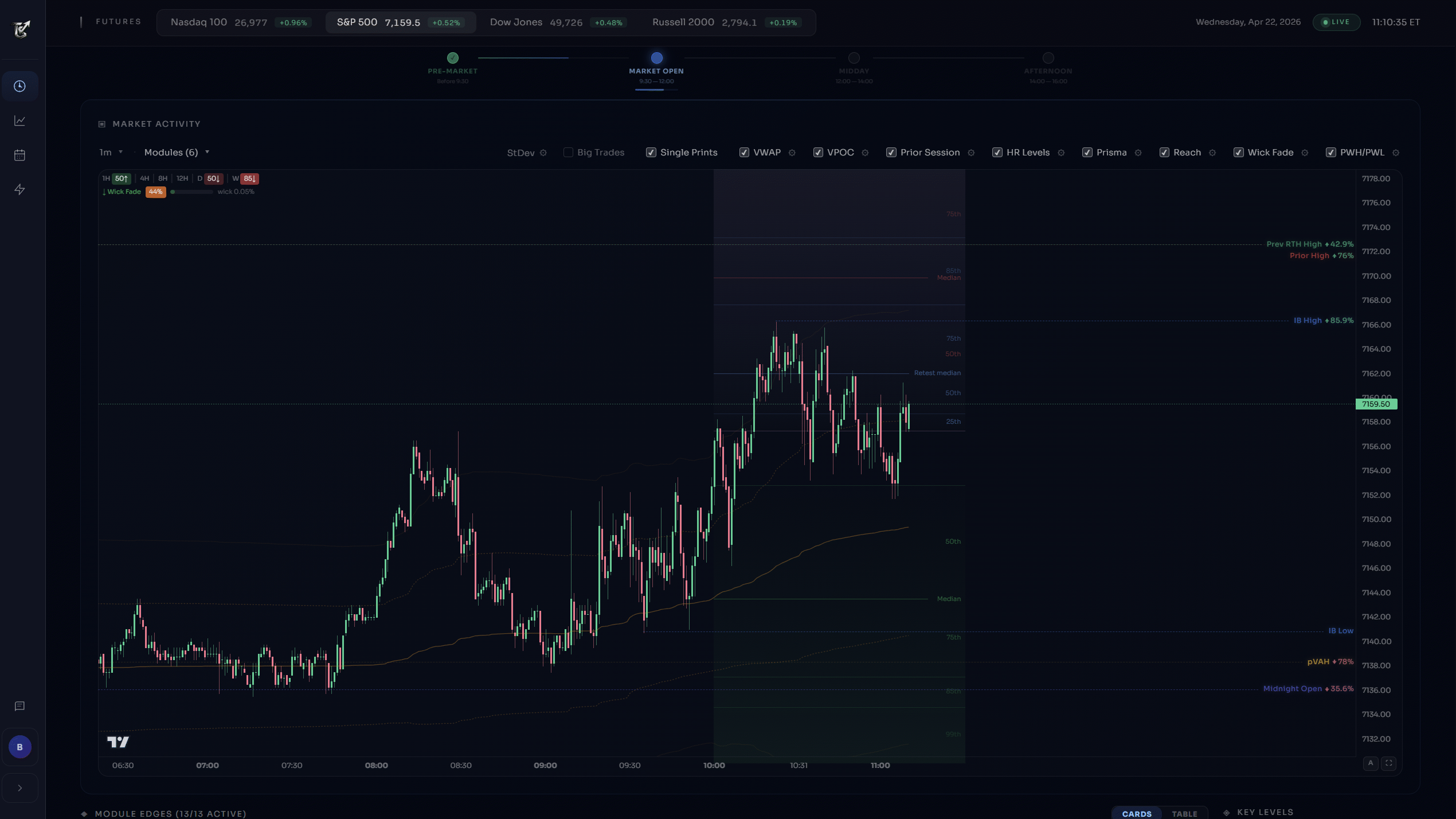Enable the Big Trades checkbox
The height and width of the screenshot is (819, 1456).
point(568,153)
